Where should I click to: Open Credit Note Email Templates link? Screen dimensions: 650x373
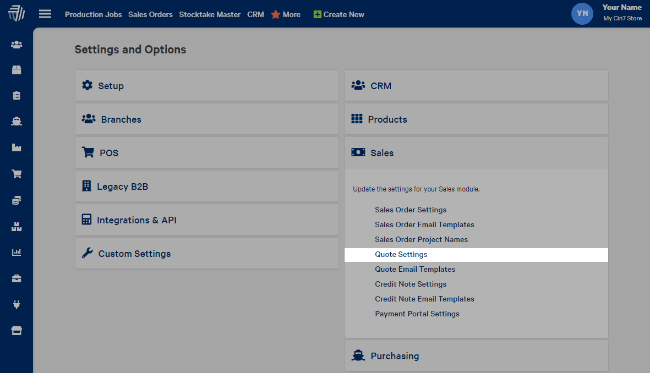tap(424, 299)
